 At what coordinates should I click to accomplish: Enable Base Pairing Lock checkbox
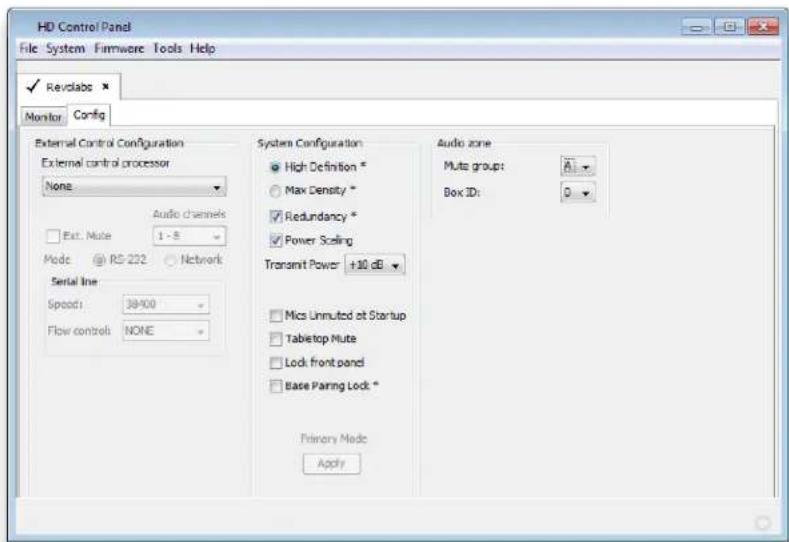[276, 386]
